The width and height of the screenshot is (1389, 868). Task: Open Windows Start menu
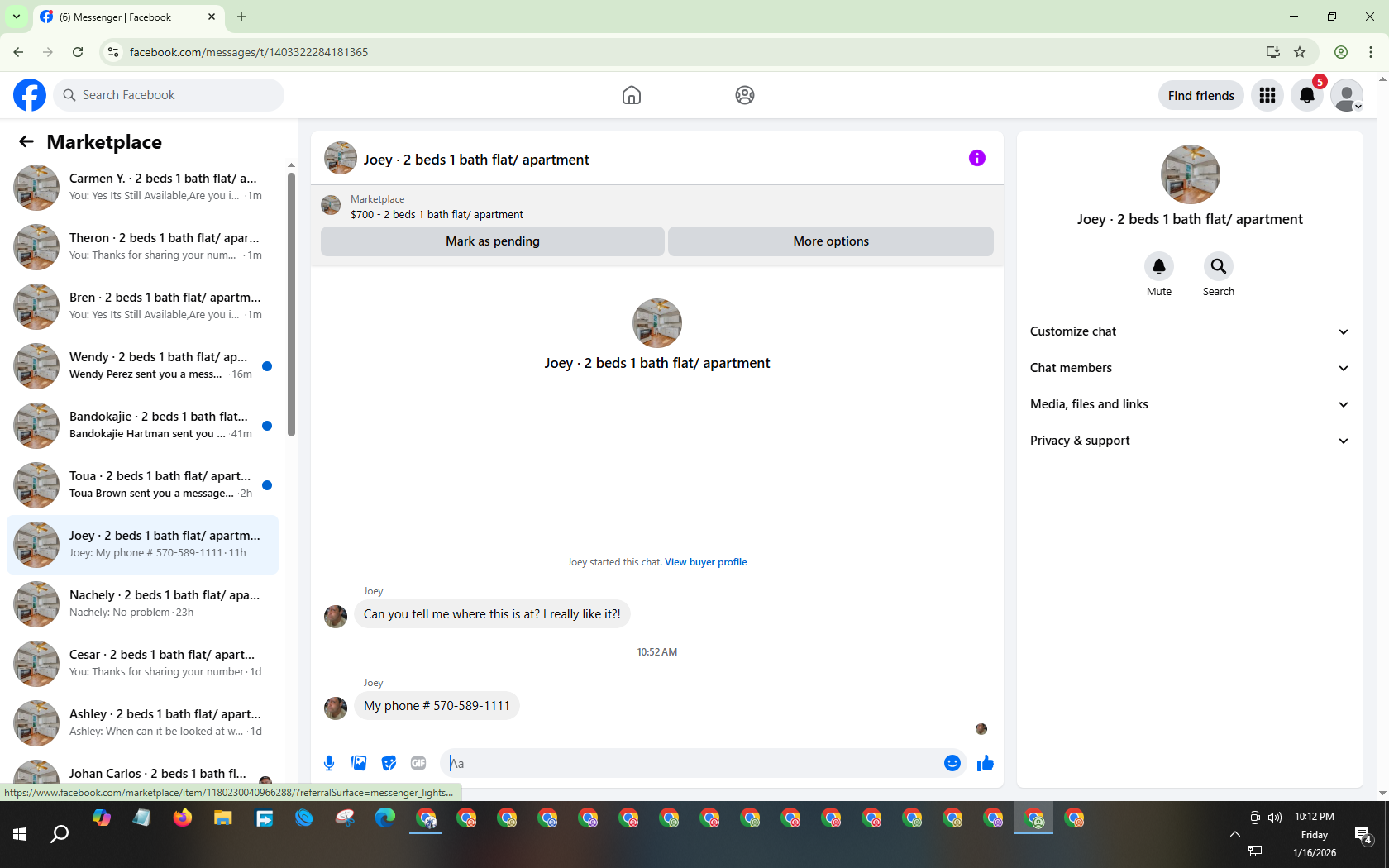pyautogui.click(x=20, y=835)
